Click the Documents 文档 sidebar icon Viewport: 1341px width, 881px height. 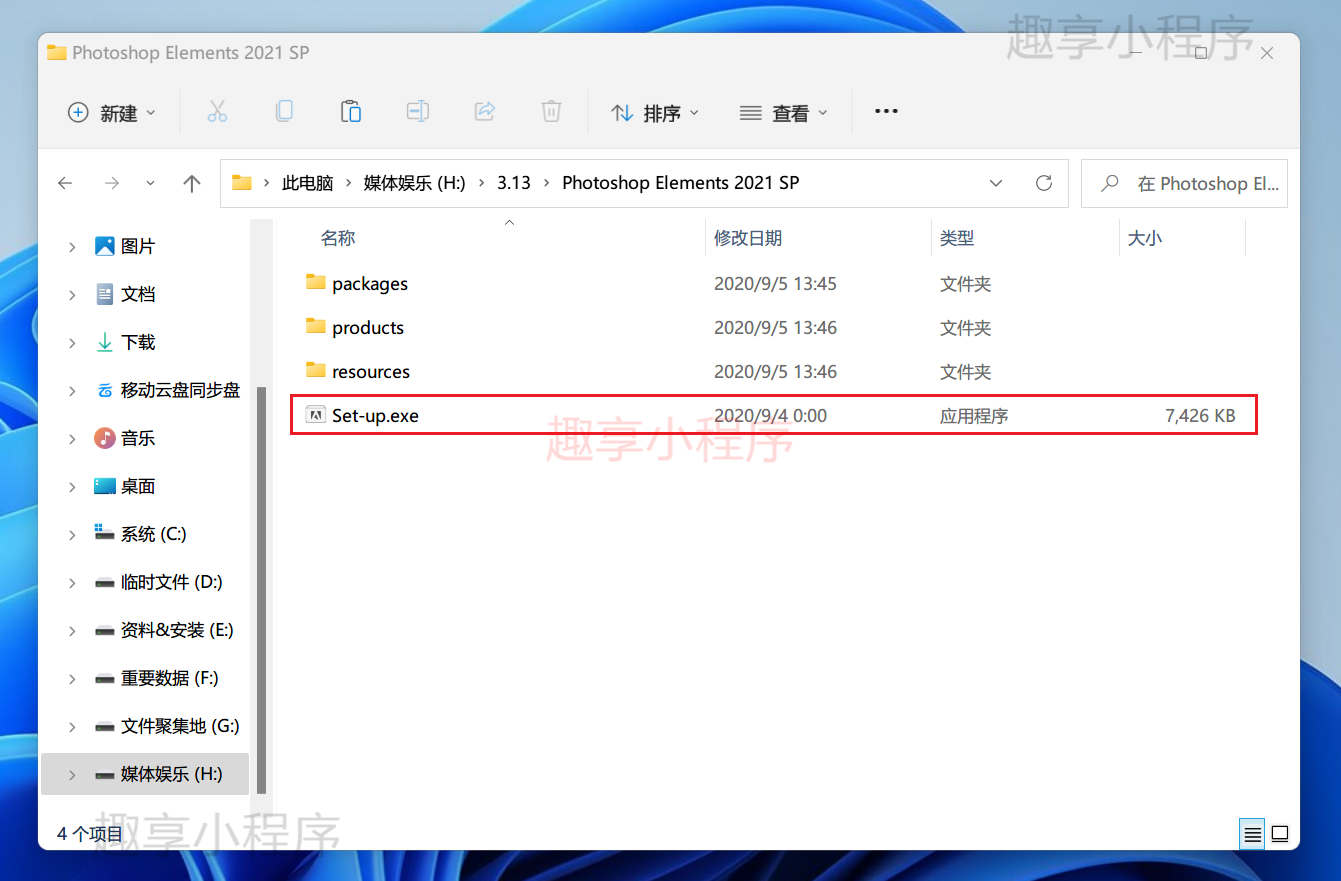pyautogui.click(x=104, y=294)
